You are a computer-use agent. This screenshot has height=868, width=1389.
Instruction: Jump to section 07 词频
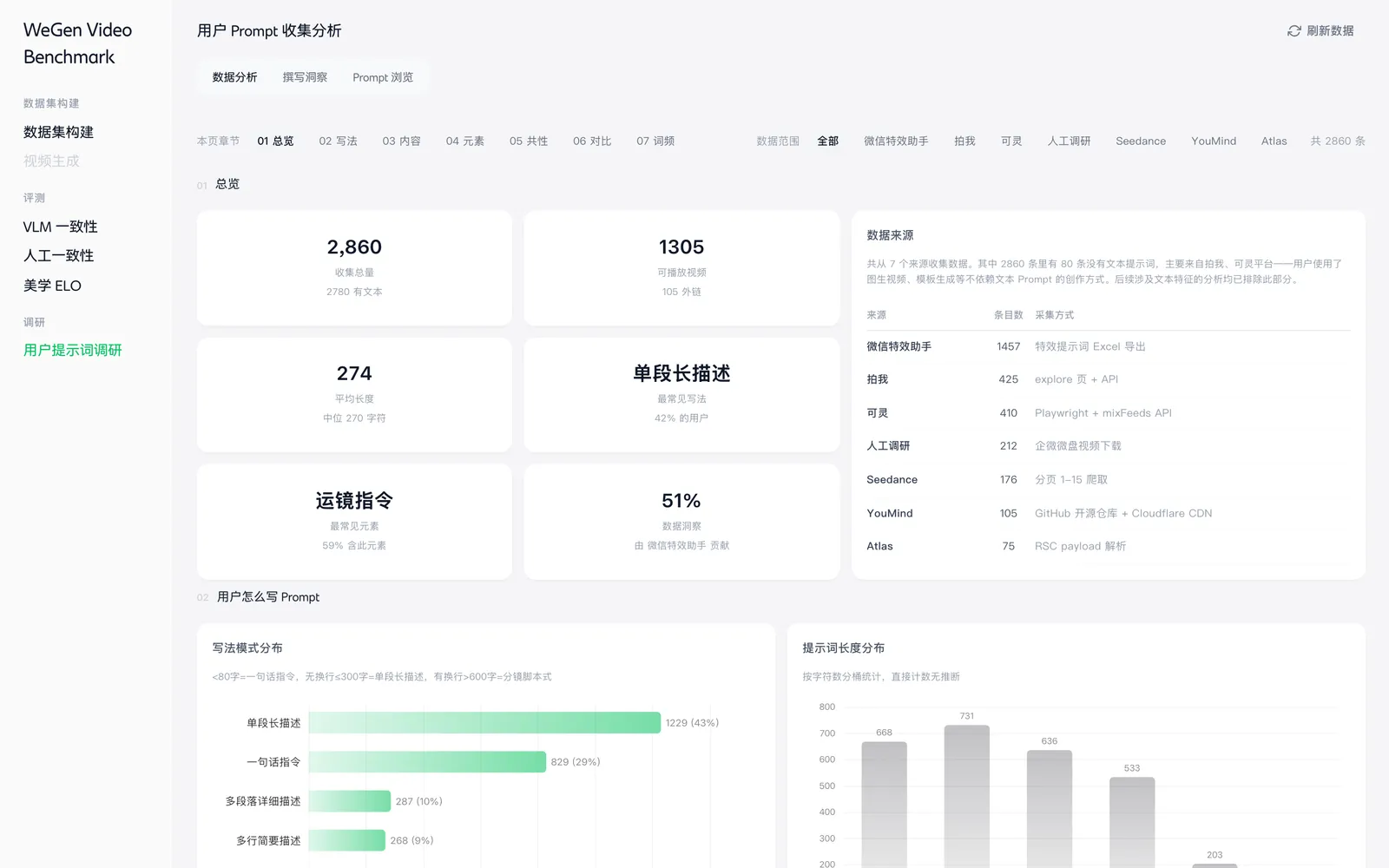[x=655, y=141]
